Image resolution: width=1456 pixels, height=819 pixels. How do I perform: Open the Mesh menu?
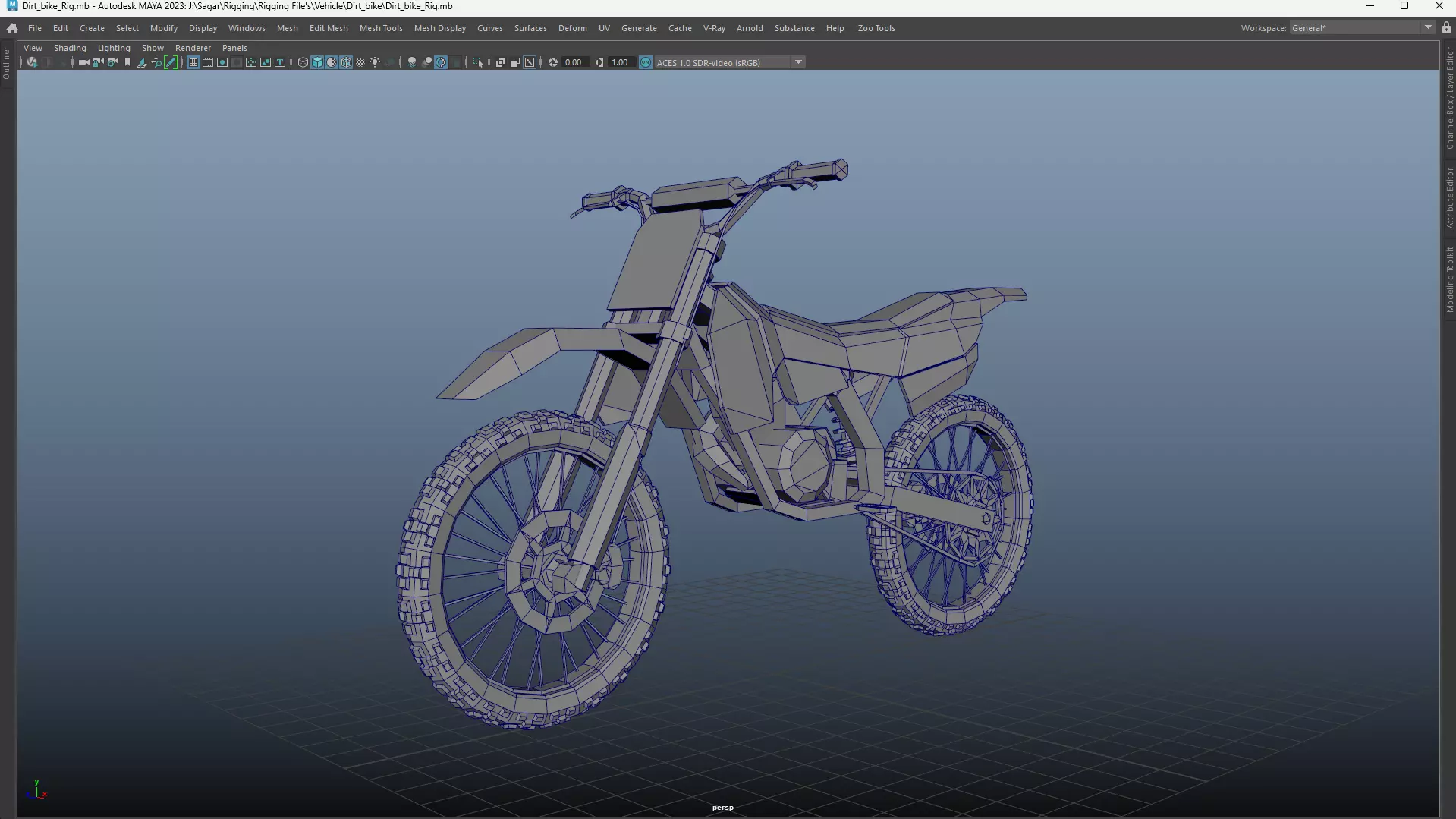point(288,28)
